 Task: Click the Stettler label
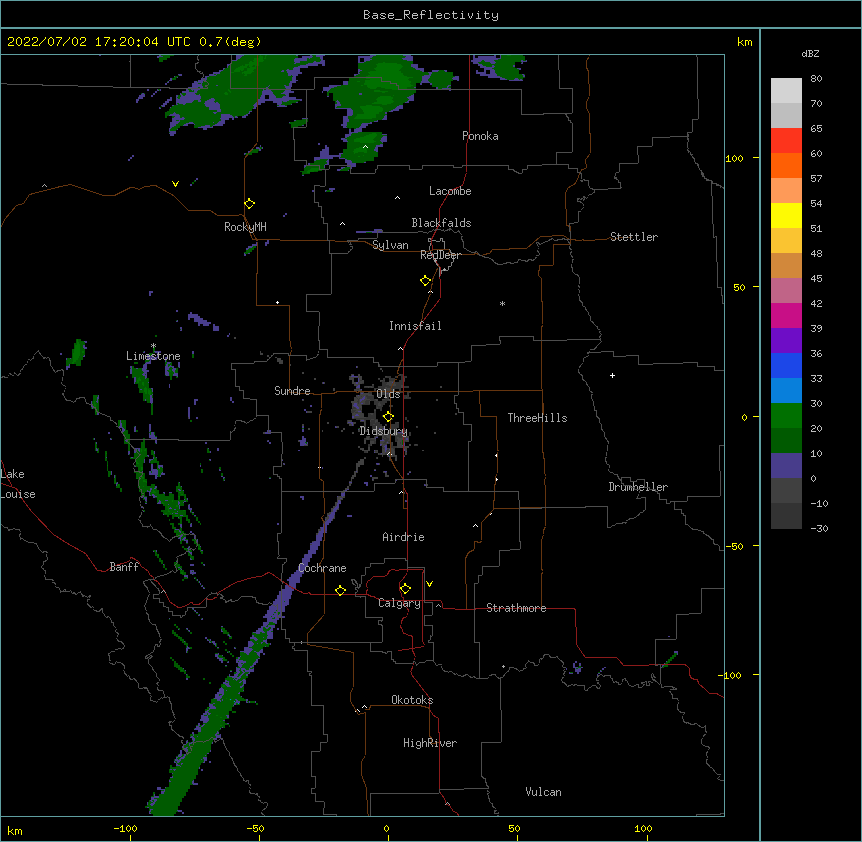click(634, 237)
